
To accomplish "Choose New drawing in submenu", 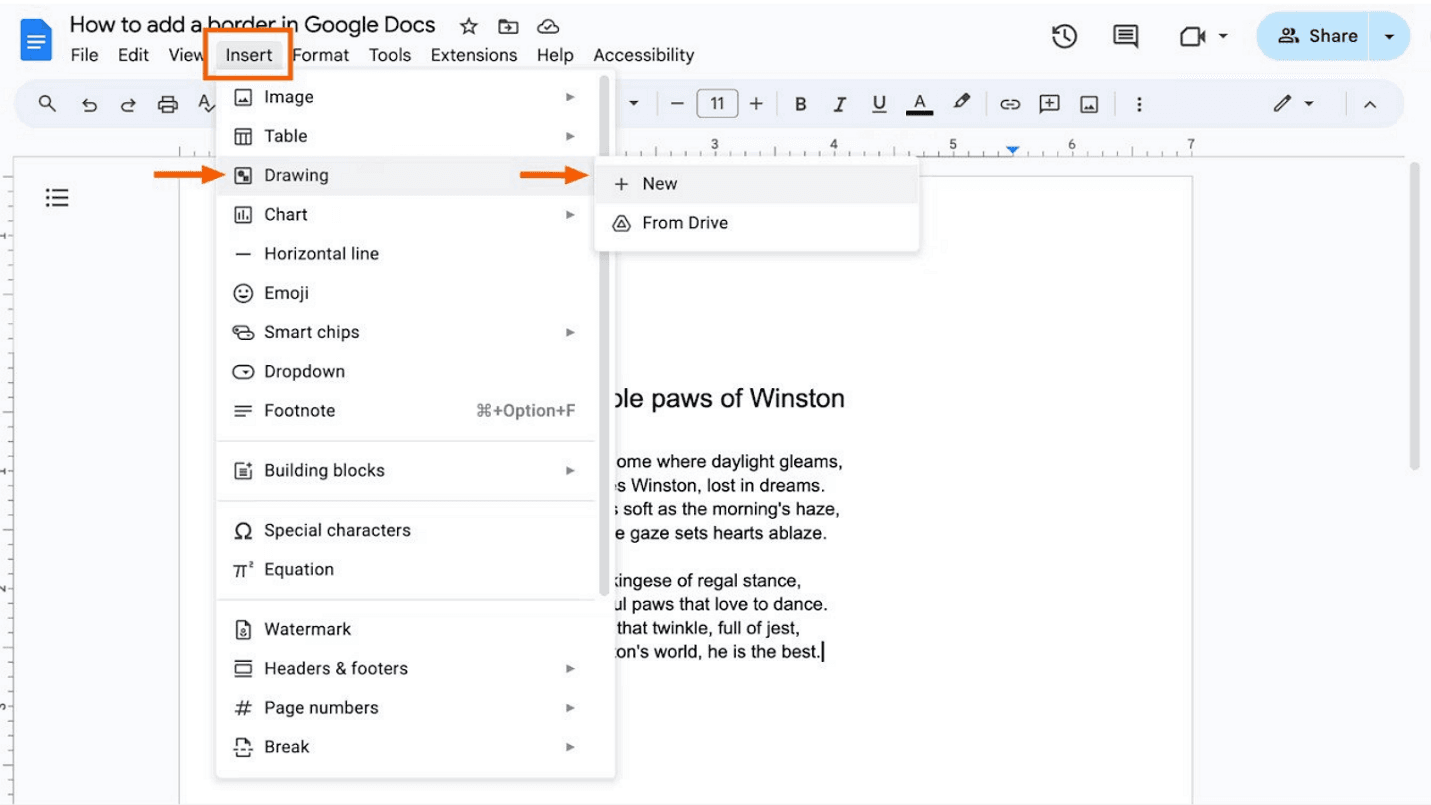I will [x=756, y=184].
